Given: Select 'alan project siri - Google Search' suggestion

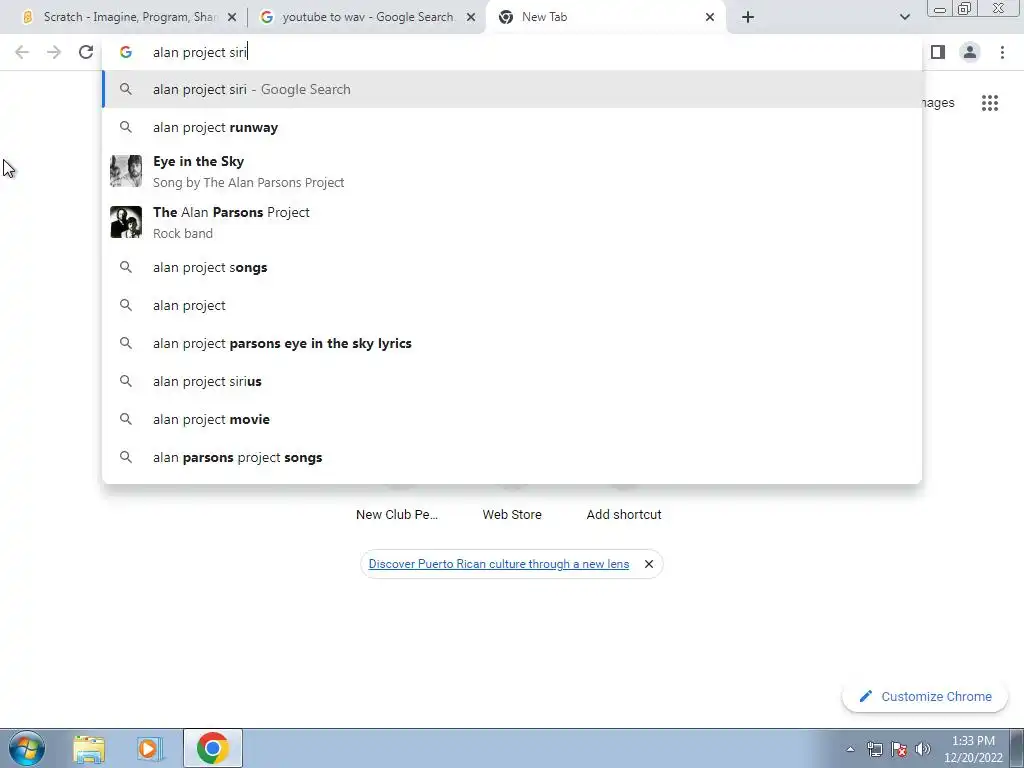Looking at the screenshot, I should click(513, 89).
